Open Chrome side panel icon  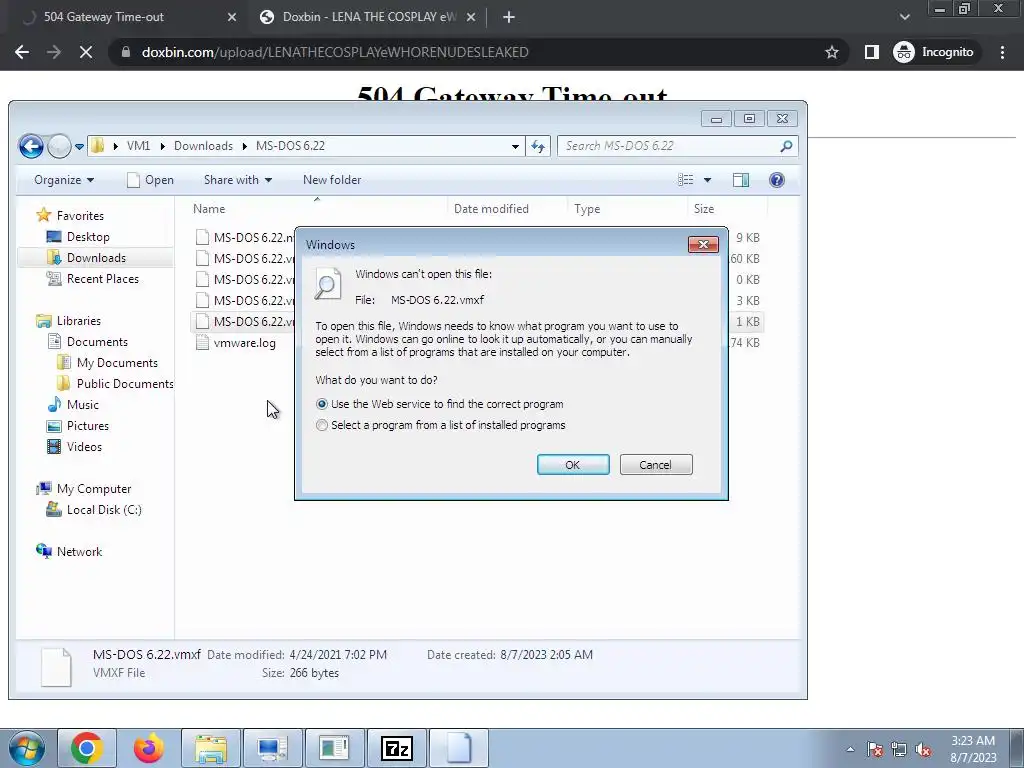click(871, 52)
